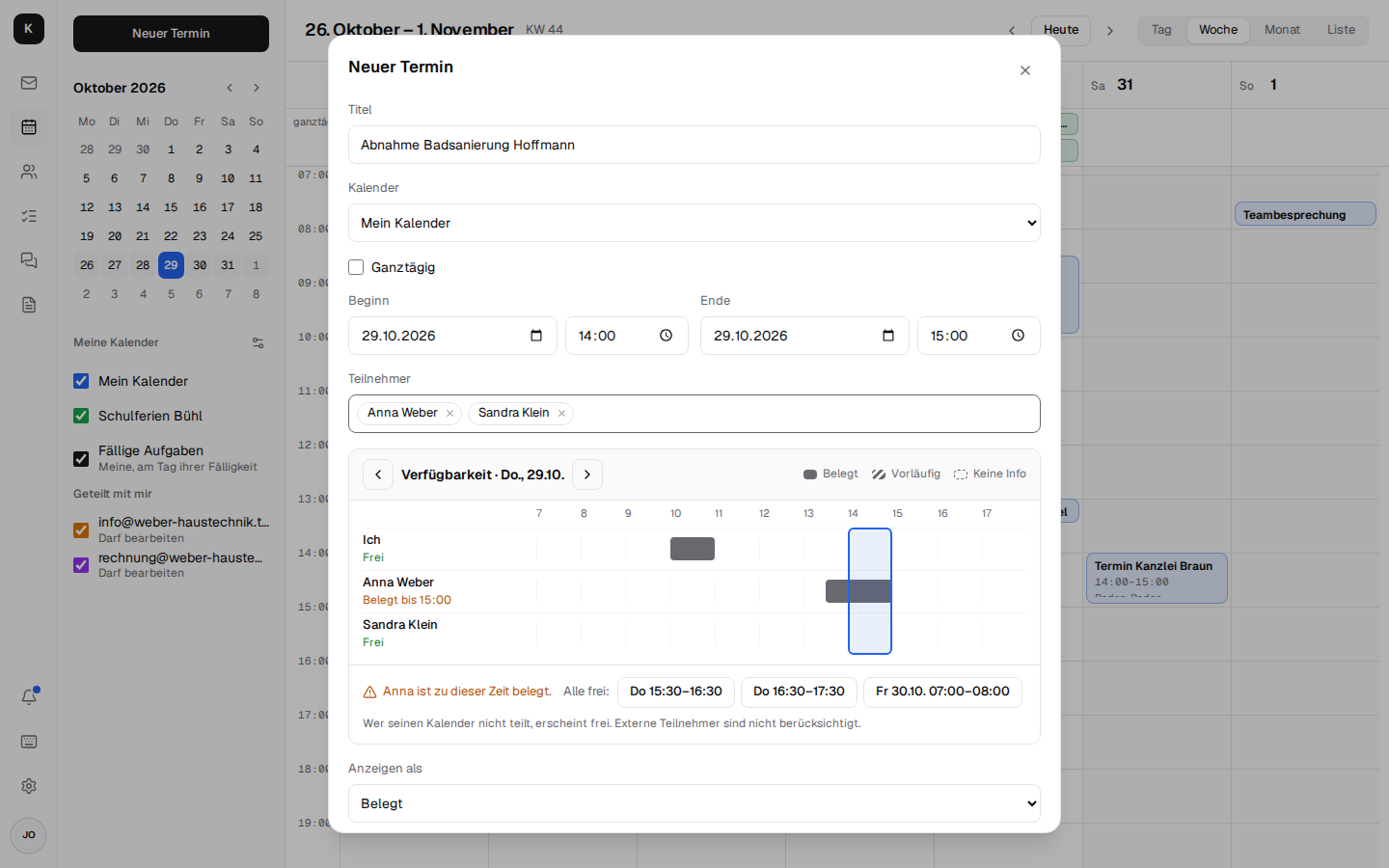Pick the suggested slot Fr 30.10. 07:00–08:00
The image size is (1389, 868).
pos(942,692)
